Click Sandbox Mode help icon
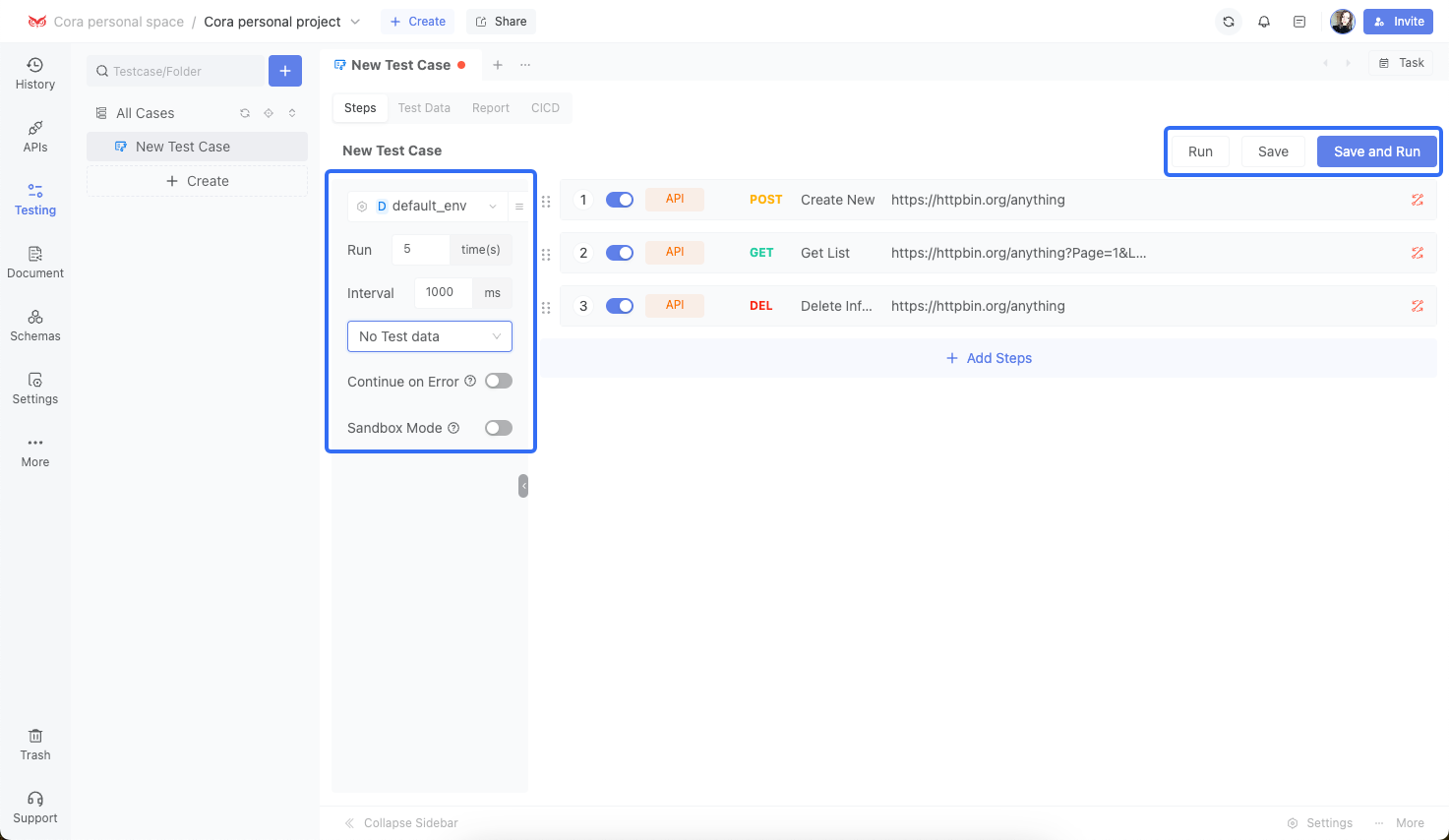1449x840 pixels. [453, 428]
